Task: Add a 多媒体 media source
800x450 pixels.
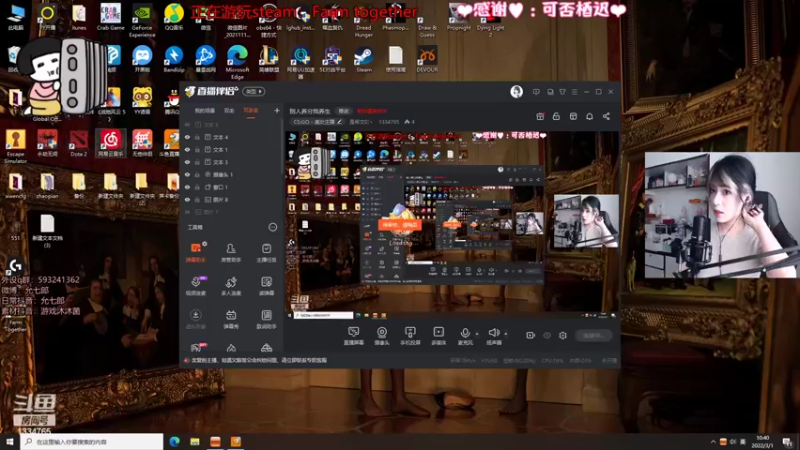Action: 438,336
